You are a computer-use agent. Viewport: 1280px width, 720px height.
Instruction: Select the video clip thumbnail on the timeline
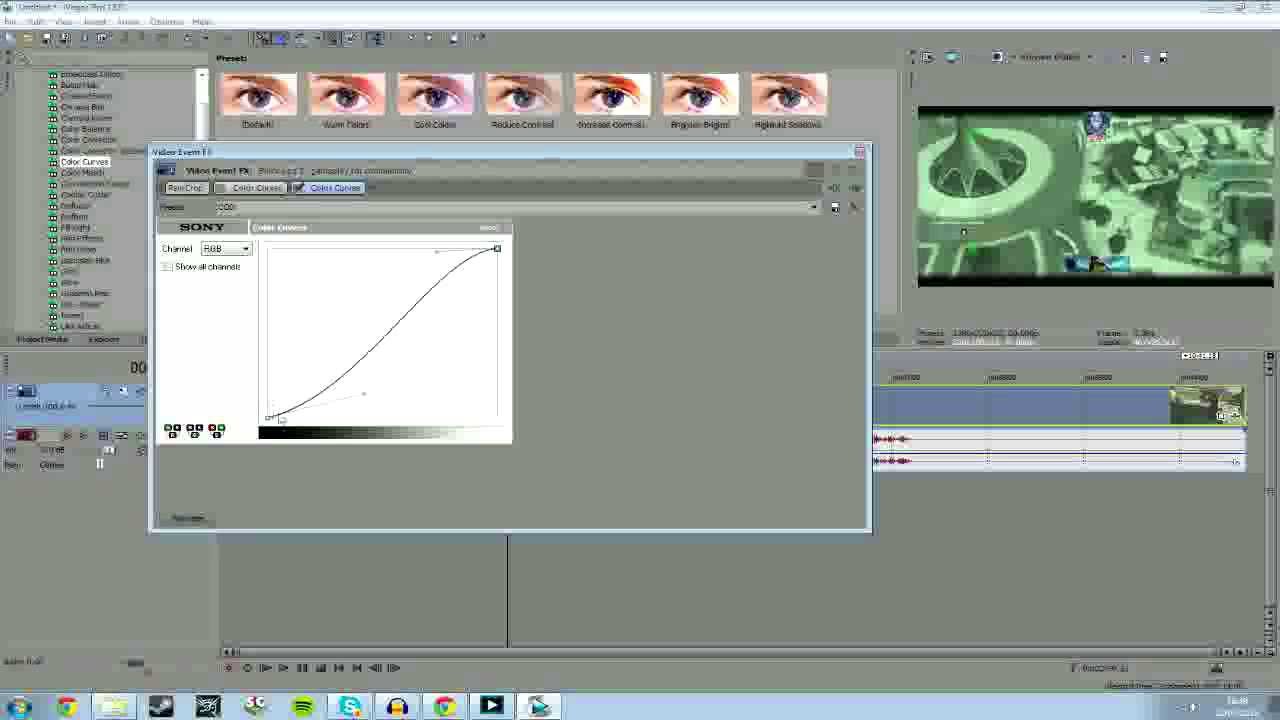1207,407
